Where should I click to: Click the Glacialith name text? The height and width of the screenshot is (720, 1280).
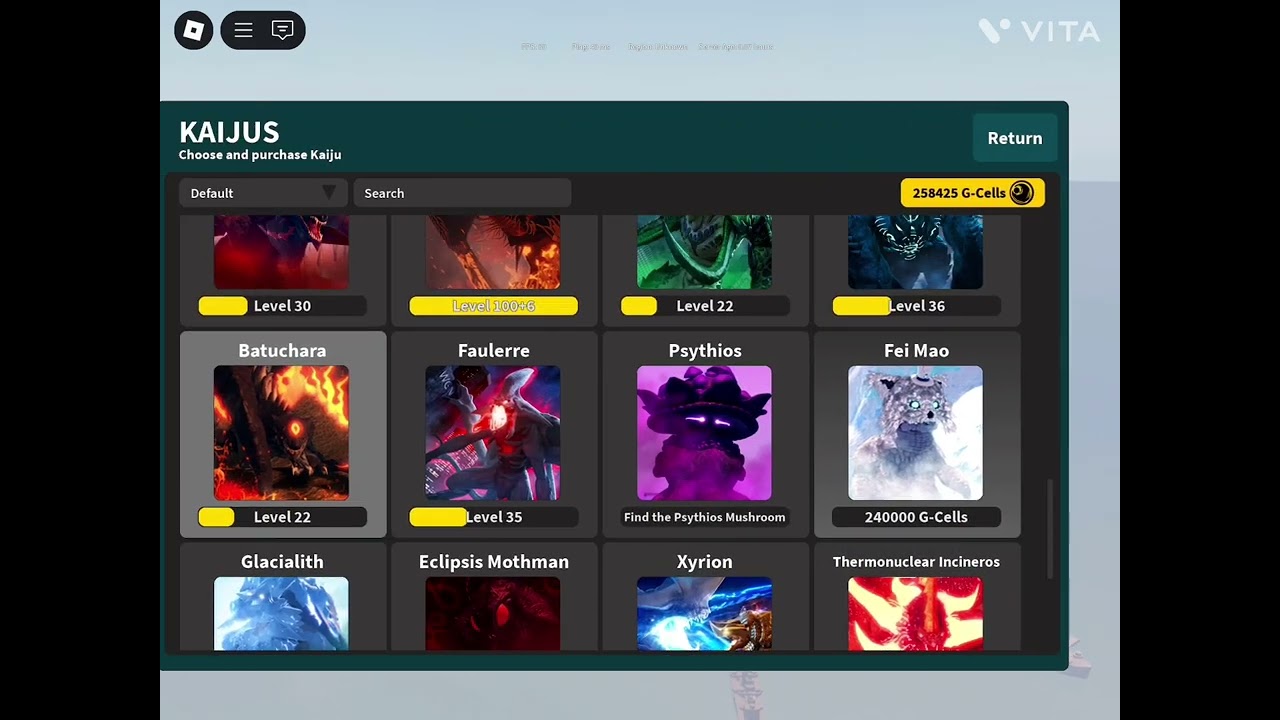tap(282, 562)
